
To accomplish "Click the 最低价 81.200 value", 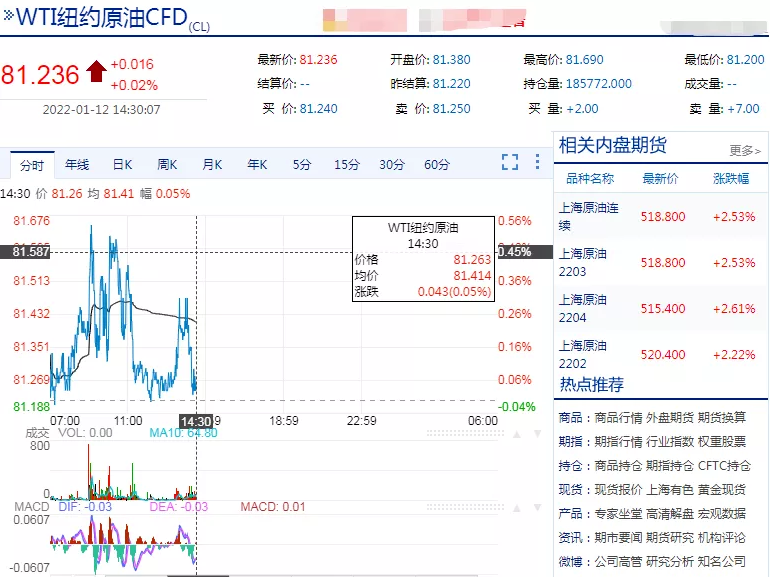I will (745, 60).
